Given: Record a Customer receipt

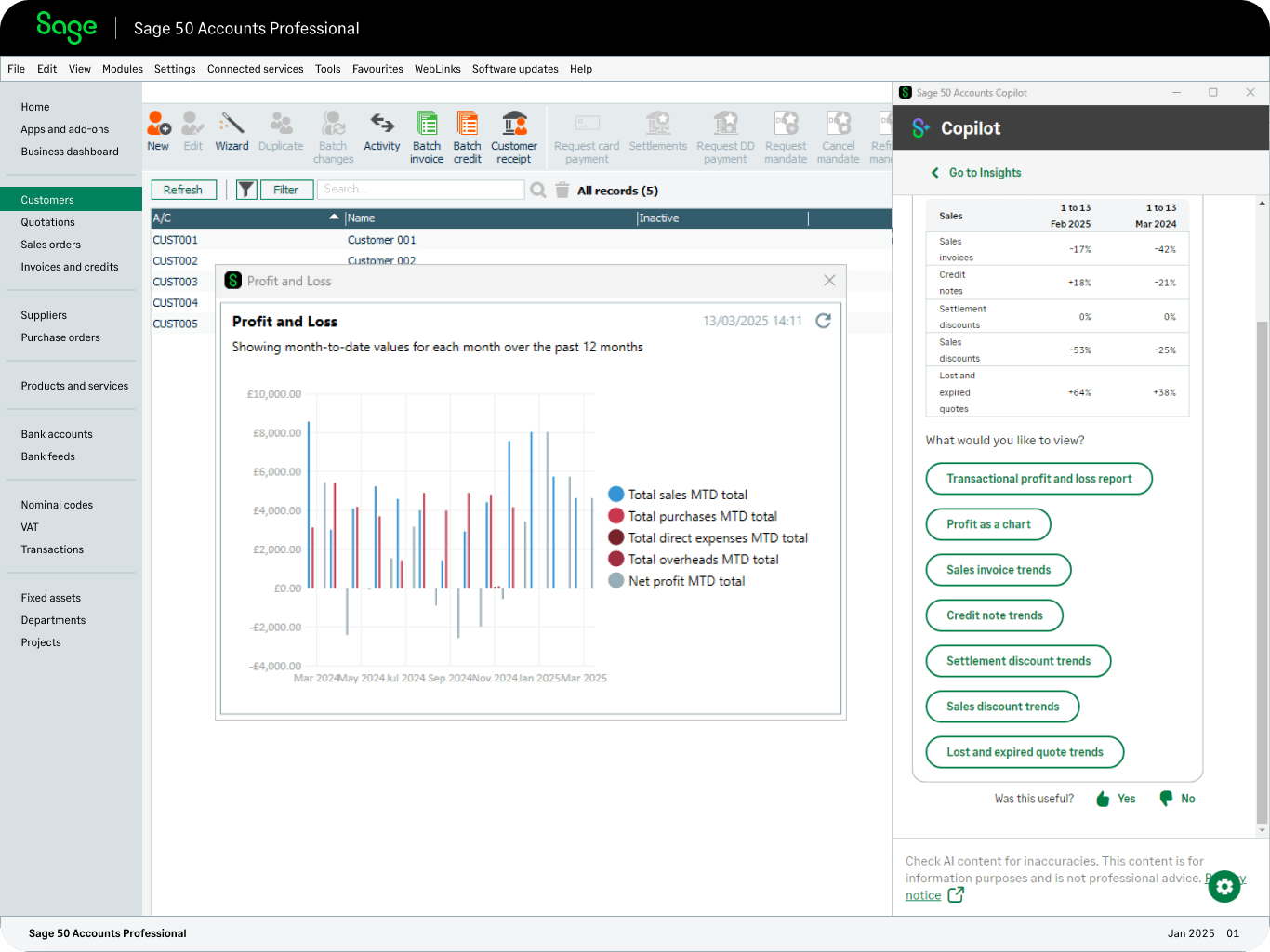Looking at the screenshot, I should (513, 130).
